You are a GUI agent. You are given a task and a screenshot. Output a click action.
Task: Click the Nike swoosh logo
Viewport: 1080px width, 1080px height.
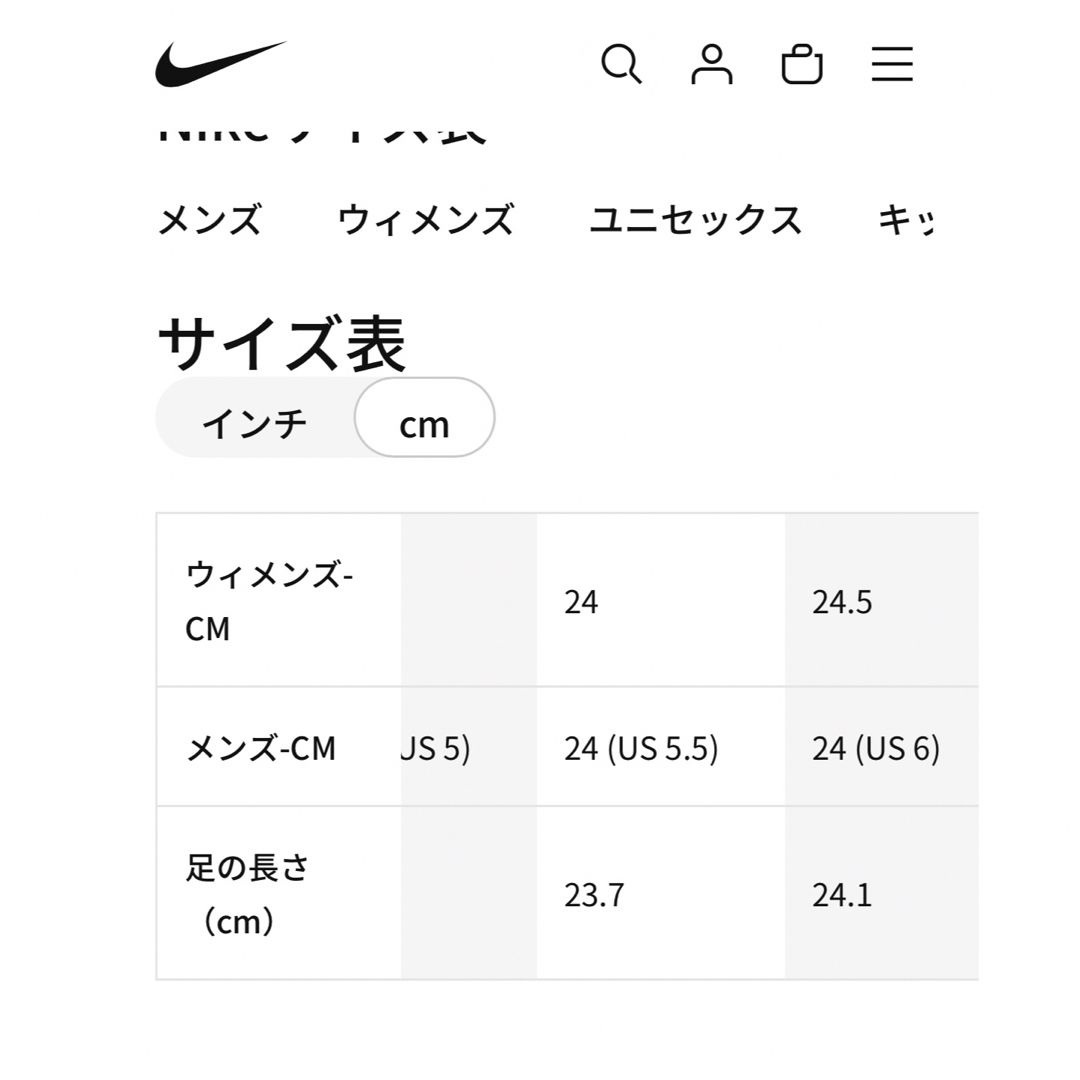(x=220, y=64)
